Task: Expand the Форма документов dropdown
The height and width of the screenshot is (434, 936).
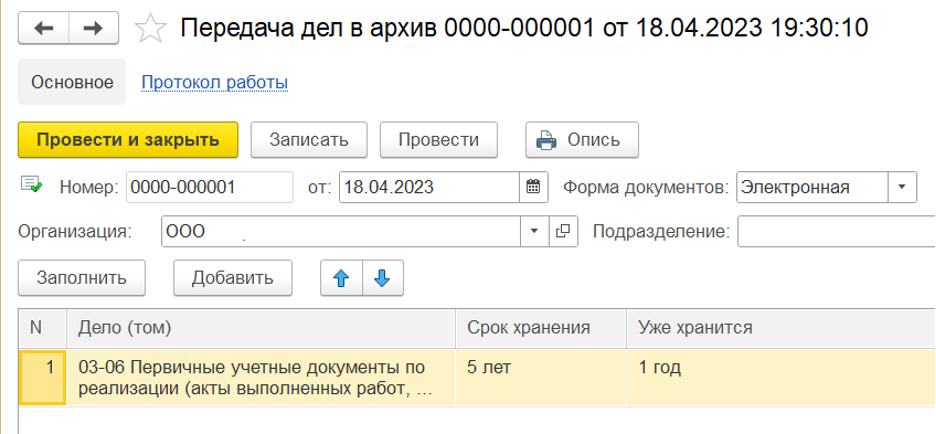Action: (902, 187)
